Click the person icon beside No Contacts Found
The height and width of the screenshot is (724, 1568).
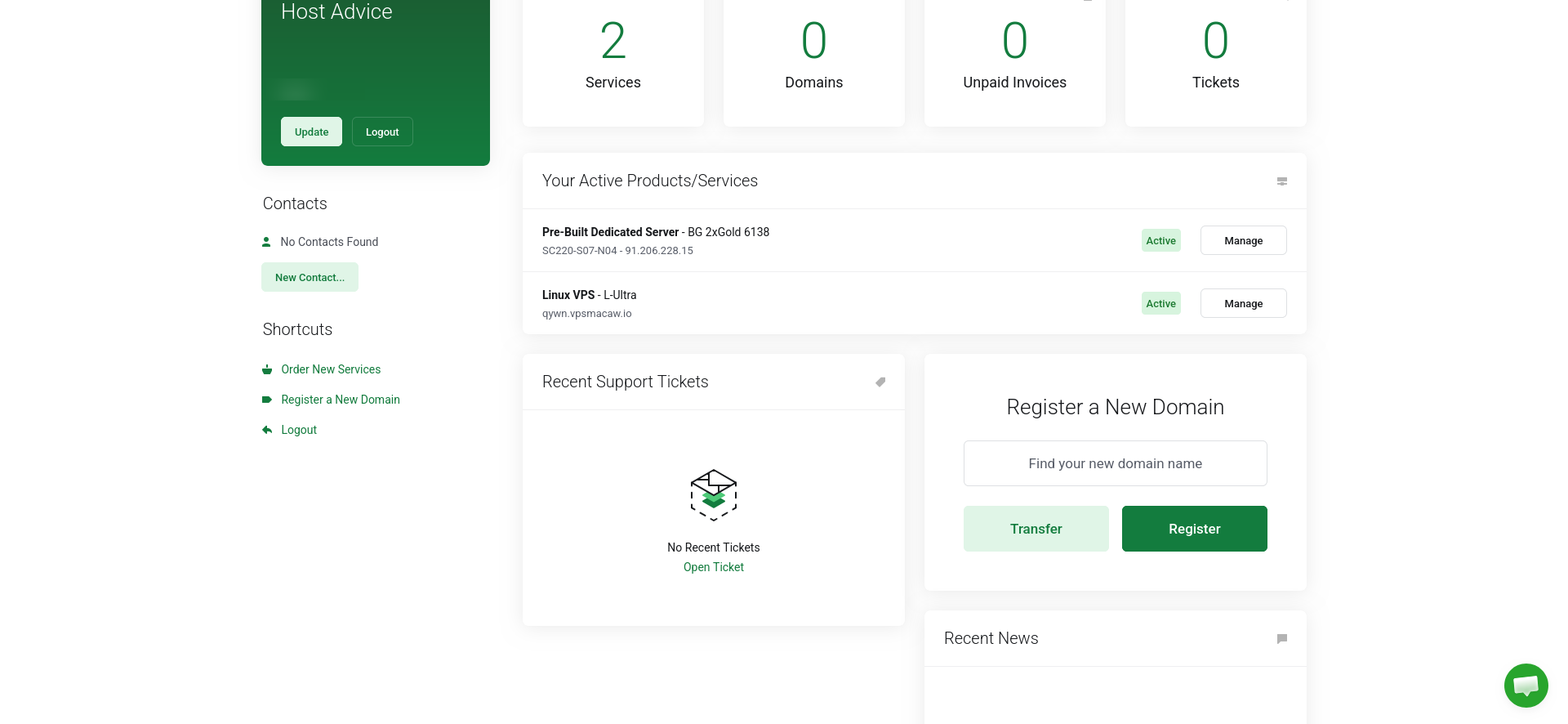(266, 242)
